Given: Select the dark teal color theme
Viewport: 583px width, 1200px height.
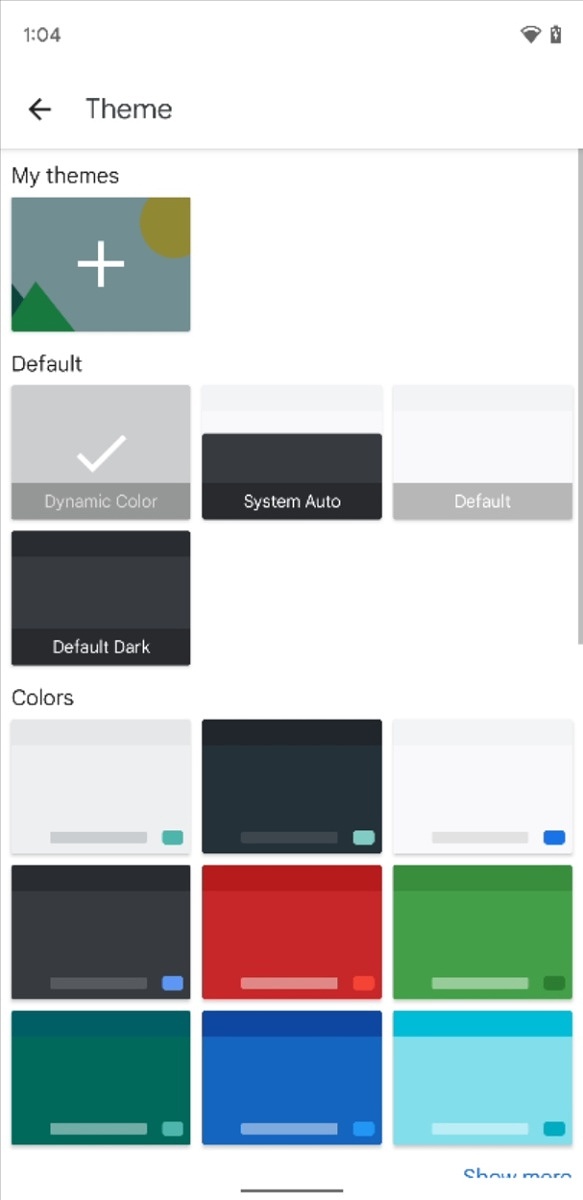Looking at the screenshot, I should click(101, 1077).
